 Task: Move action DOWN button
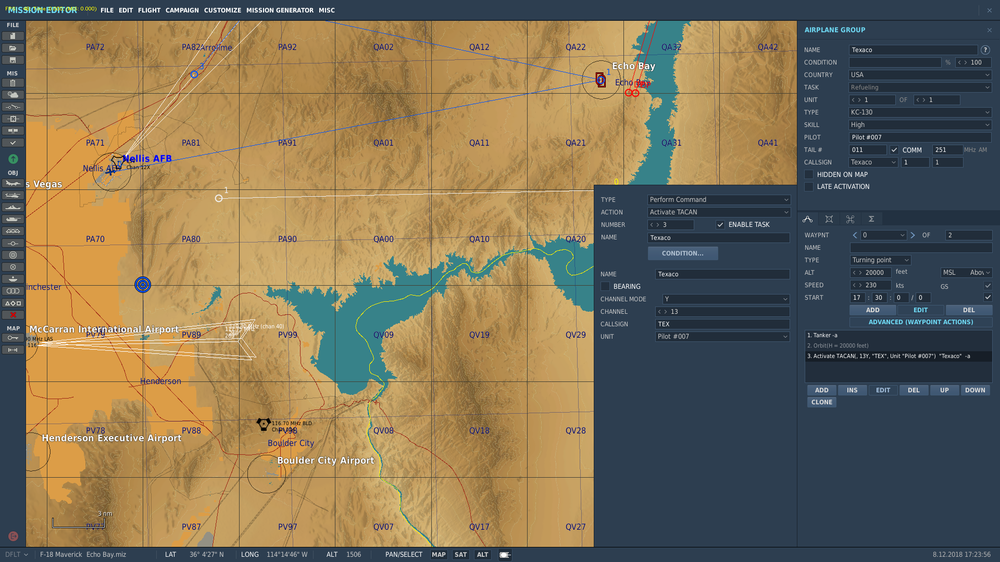(x=974, y=390)
